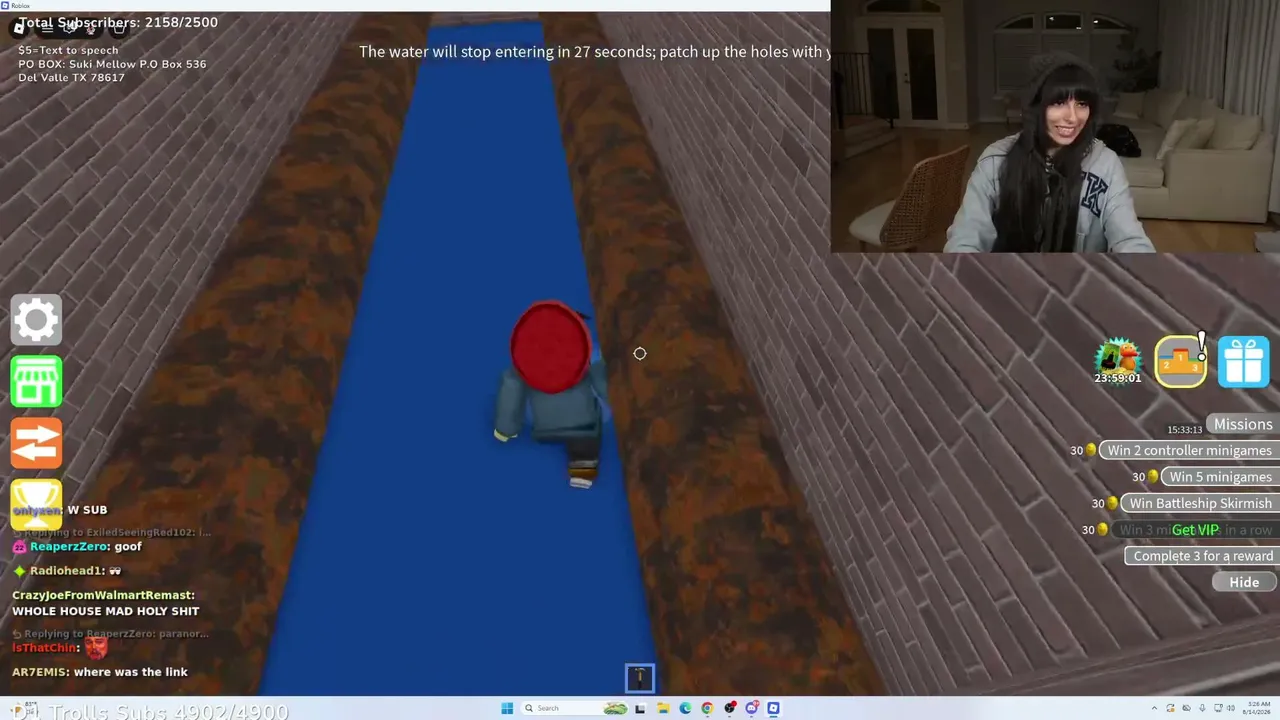Select the tool in the hotbar slot
1280x720 pixels.
[640, 678]
